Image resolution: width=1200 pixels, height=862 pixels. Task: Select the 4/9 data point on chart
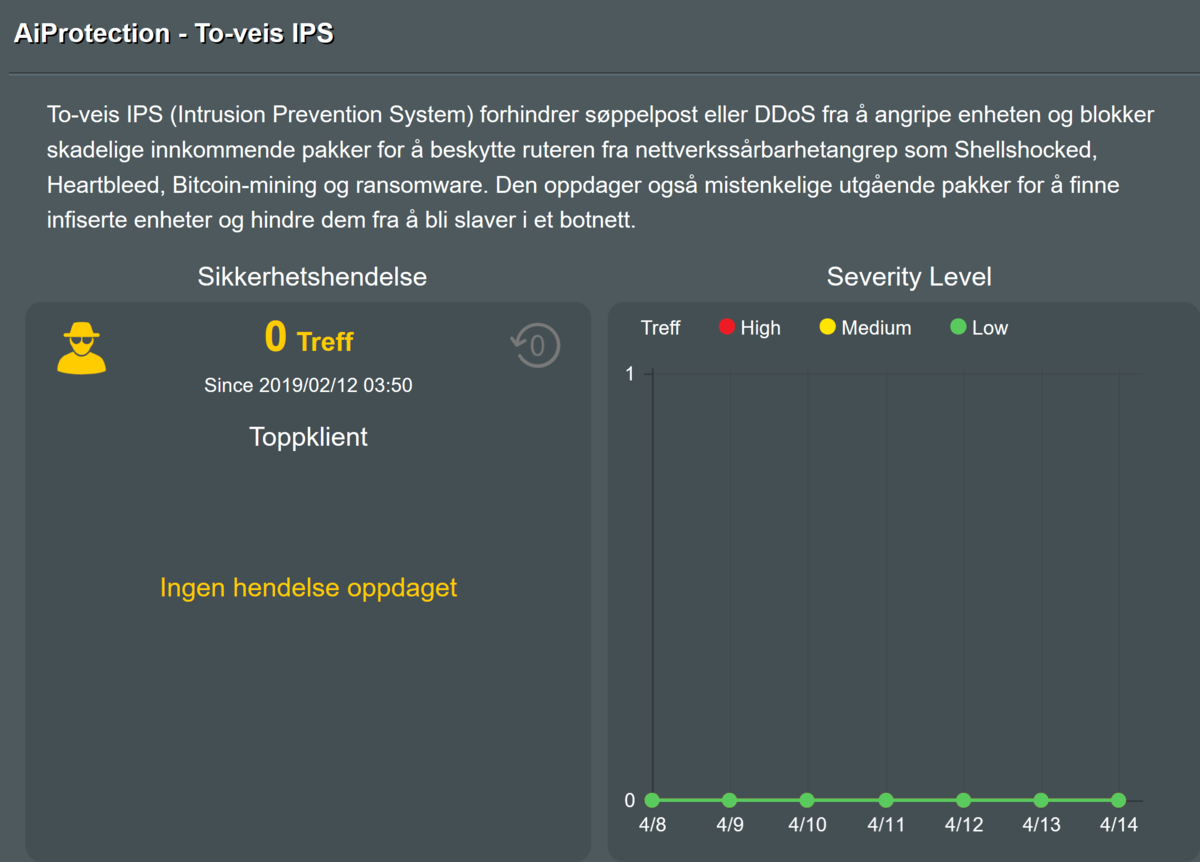(x=730, y=800)
